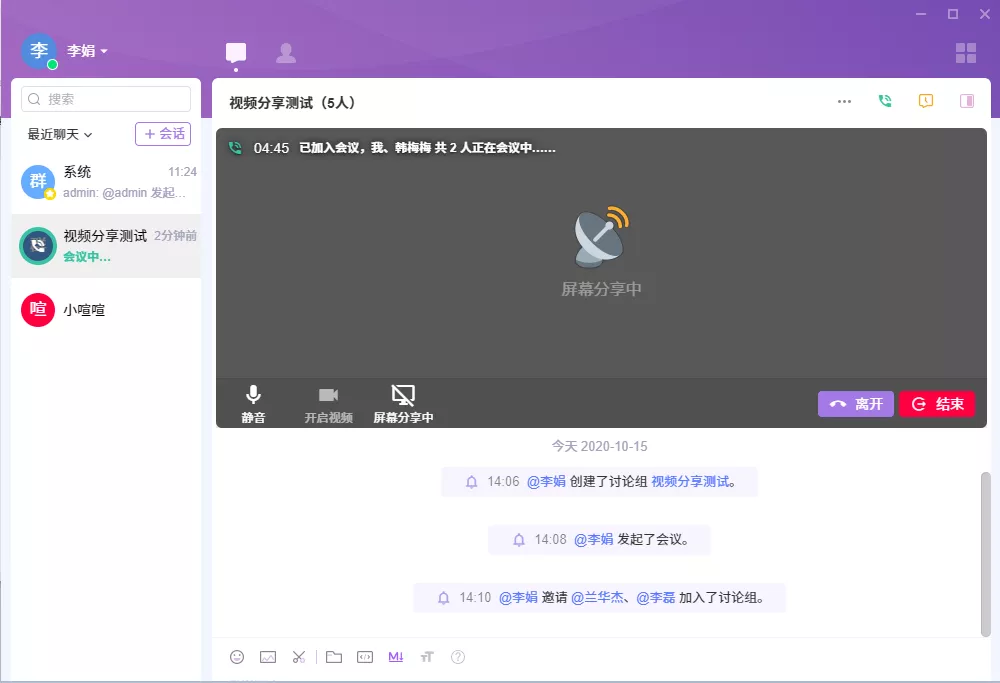
Task: Click the send file folder icon
Action: (x=334, y=657)
